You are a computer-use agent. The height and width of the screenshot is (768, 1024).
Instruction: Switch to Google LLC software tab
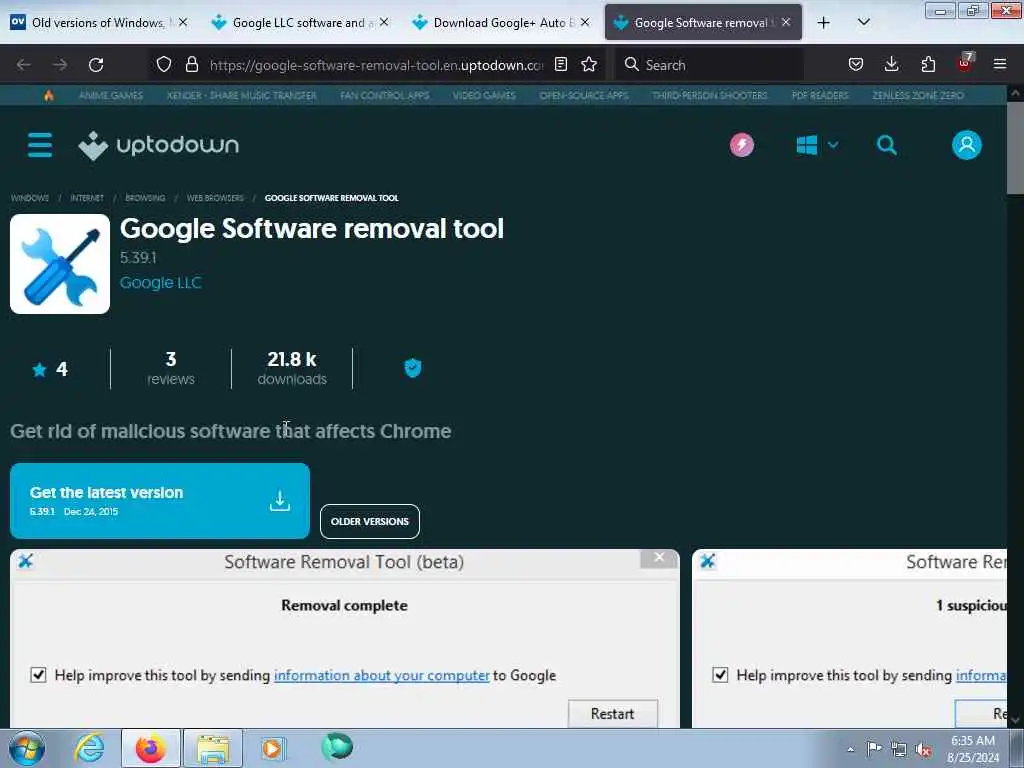click(298, 23)
